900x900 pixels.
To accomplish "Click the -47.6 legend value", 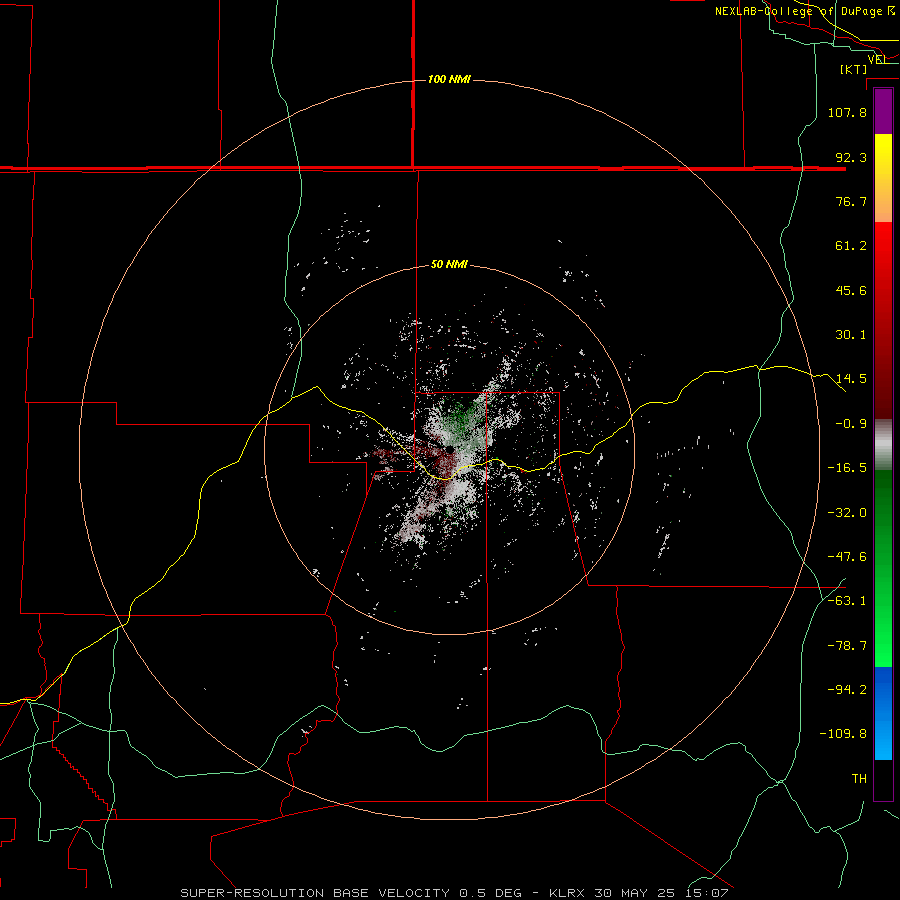I will click(847, 557).
